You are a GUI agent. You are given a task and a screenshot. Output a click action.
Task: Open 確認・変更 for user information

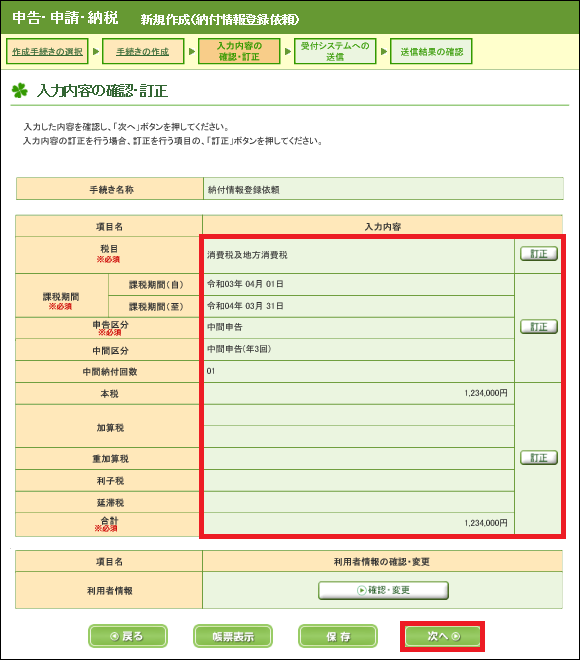pos(383,590)
